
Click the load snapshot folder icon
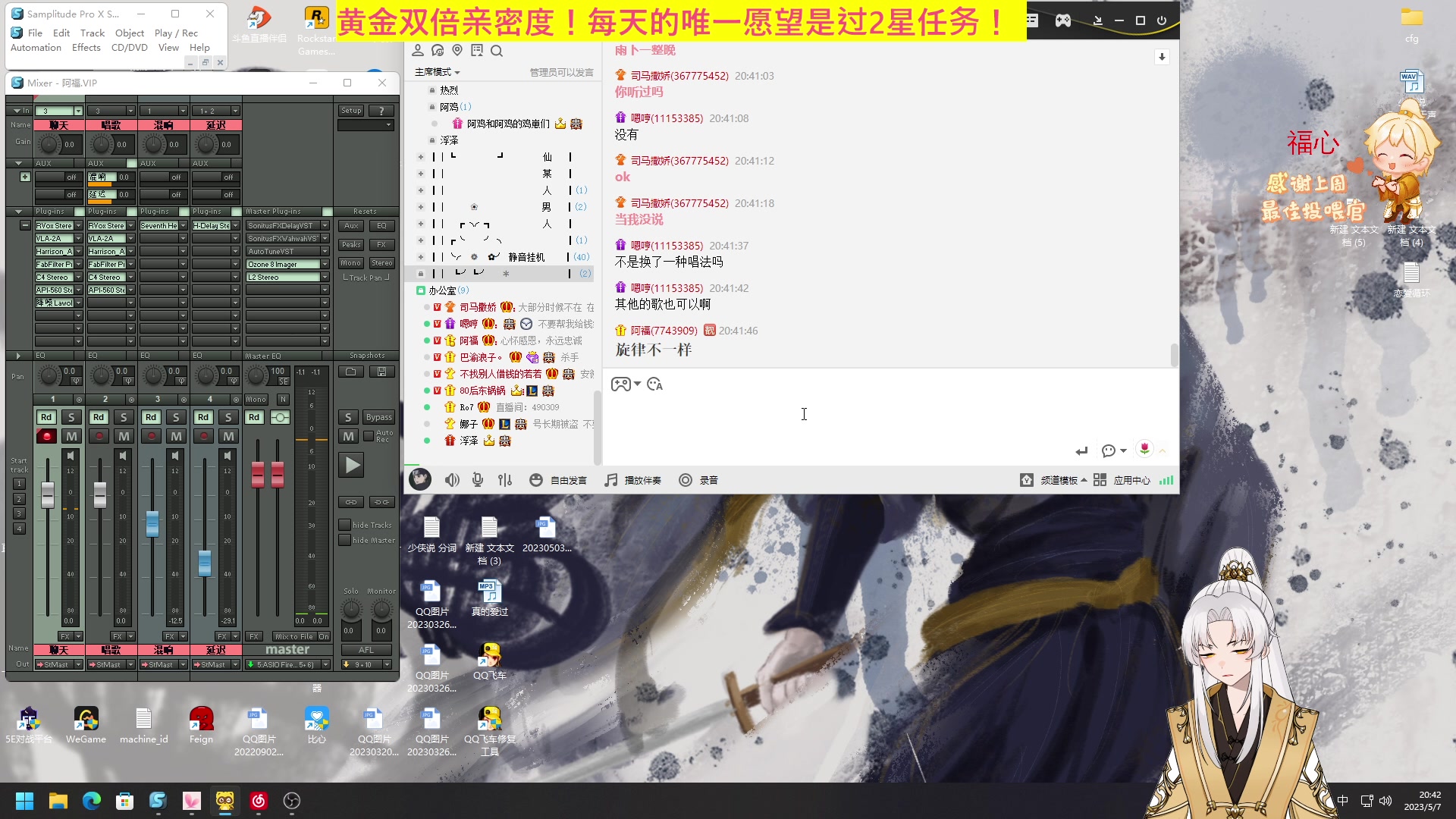351,372
